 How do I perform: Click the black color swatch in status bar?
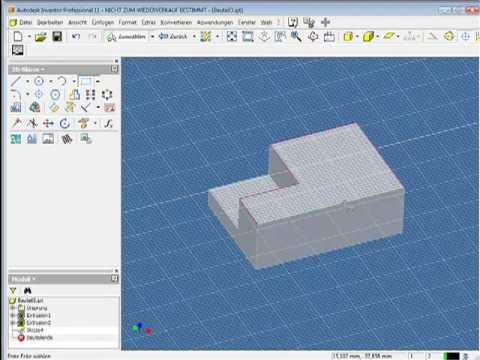[453, 356]
